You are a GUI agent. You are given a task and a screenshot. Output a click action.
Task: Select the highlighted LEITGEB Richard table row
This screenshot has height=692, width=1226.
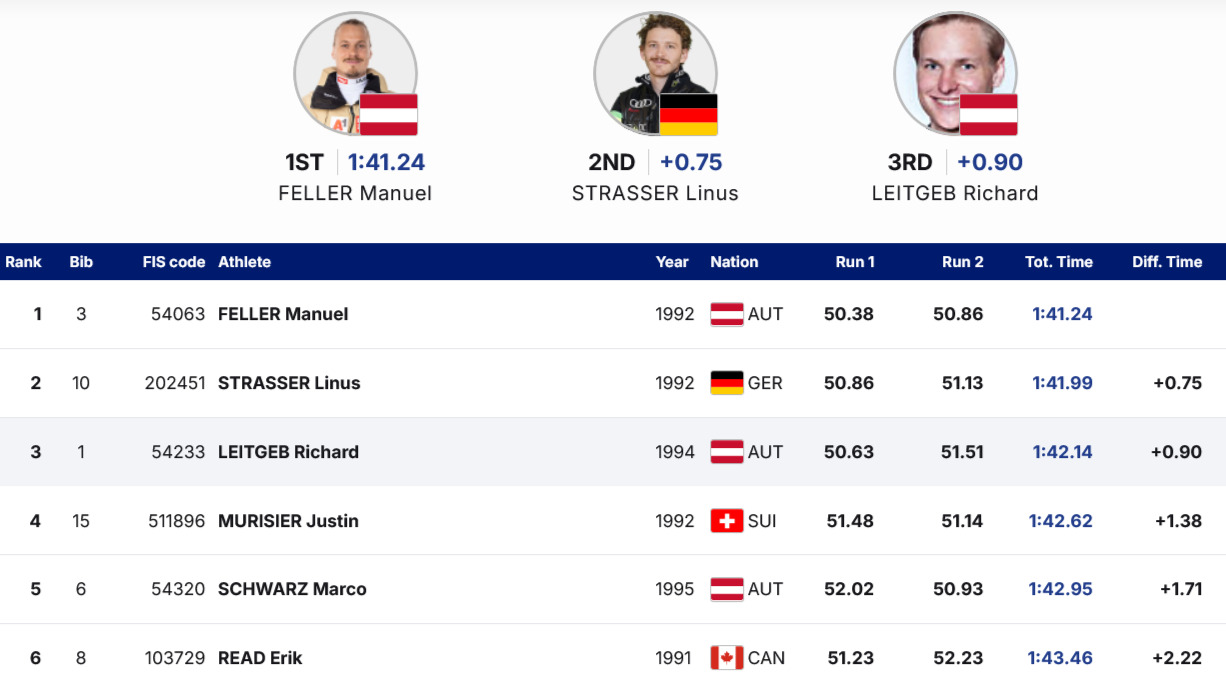click(613, 452)
